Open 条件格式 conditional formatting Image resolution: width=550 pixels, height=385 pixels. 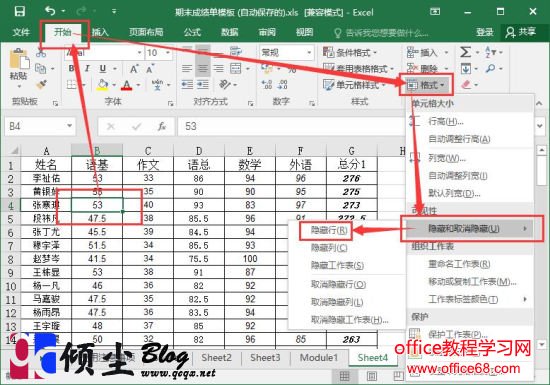point(349,53)
